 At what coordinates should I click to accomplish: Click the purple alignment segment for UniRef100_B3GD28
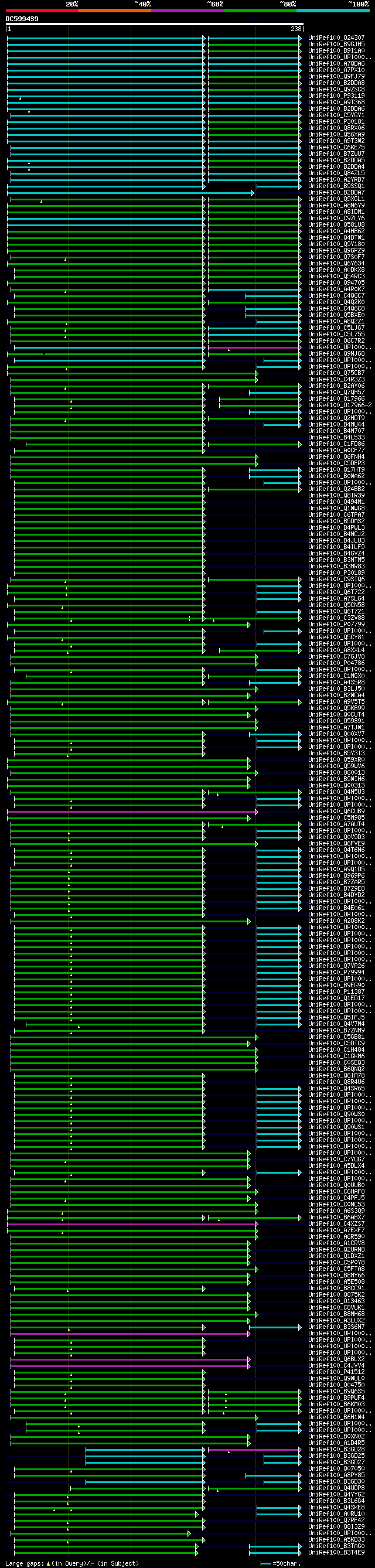pos(254,1451)
